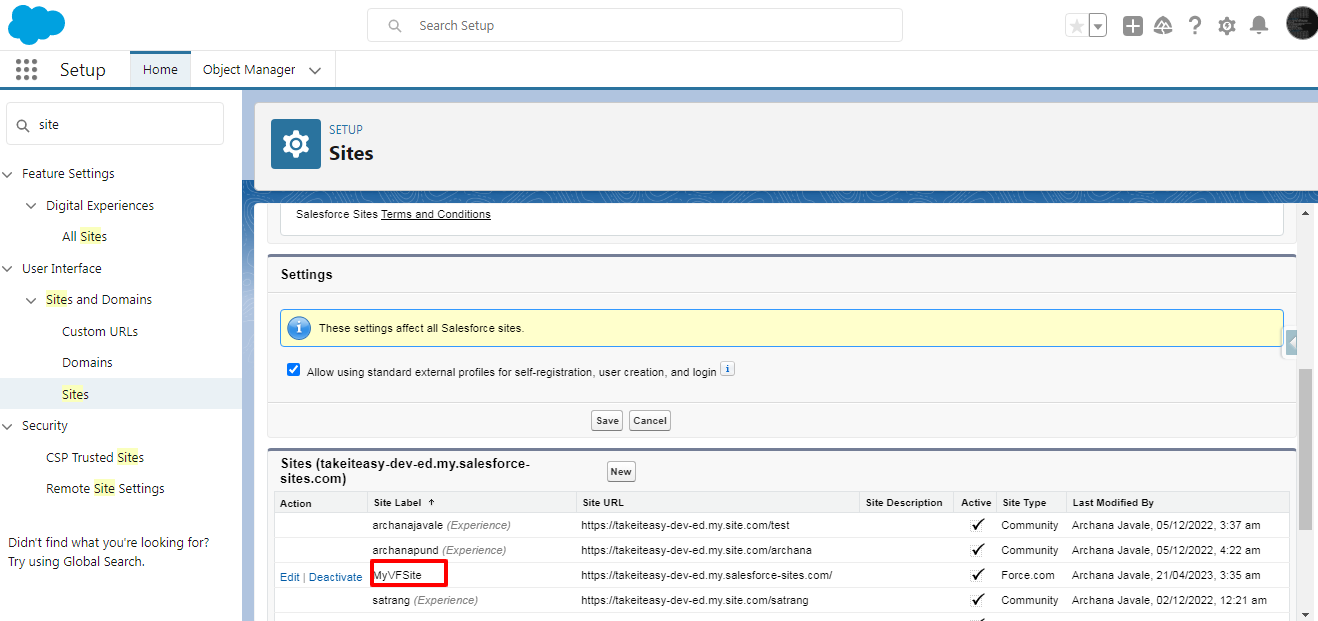Open the site.com/satrang URL

[694, 600]
